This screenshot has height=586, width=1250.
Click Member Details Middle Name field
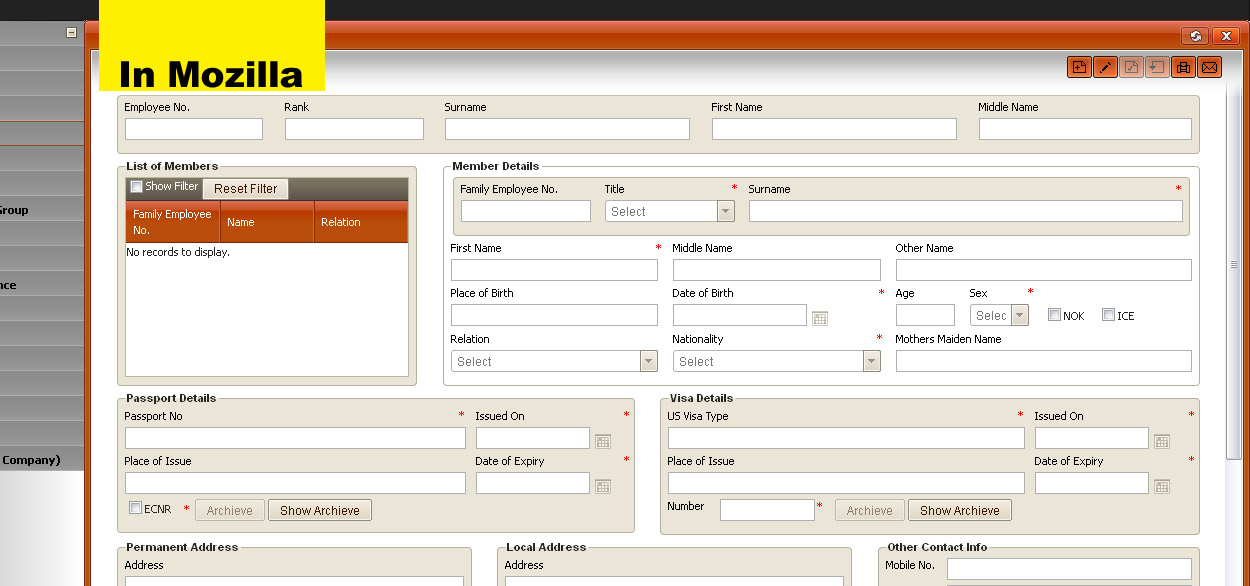pos(777,270)
